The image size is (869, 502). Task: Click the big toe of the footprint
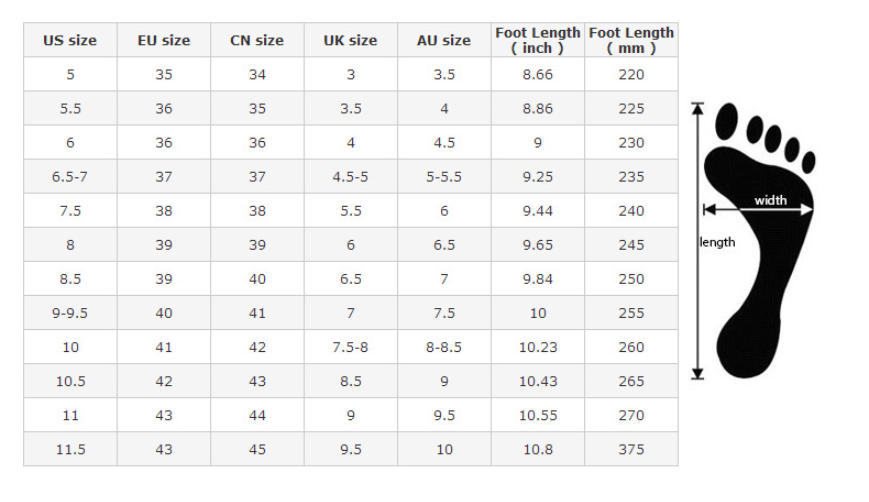(x=730, y=122)
